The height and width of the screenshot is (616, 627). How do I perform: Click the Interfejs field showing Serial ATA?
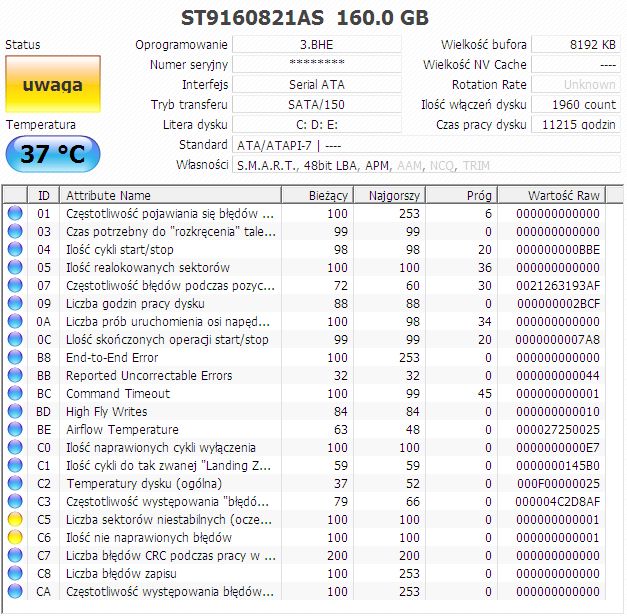(317, 84)
